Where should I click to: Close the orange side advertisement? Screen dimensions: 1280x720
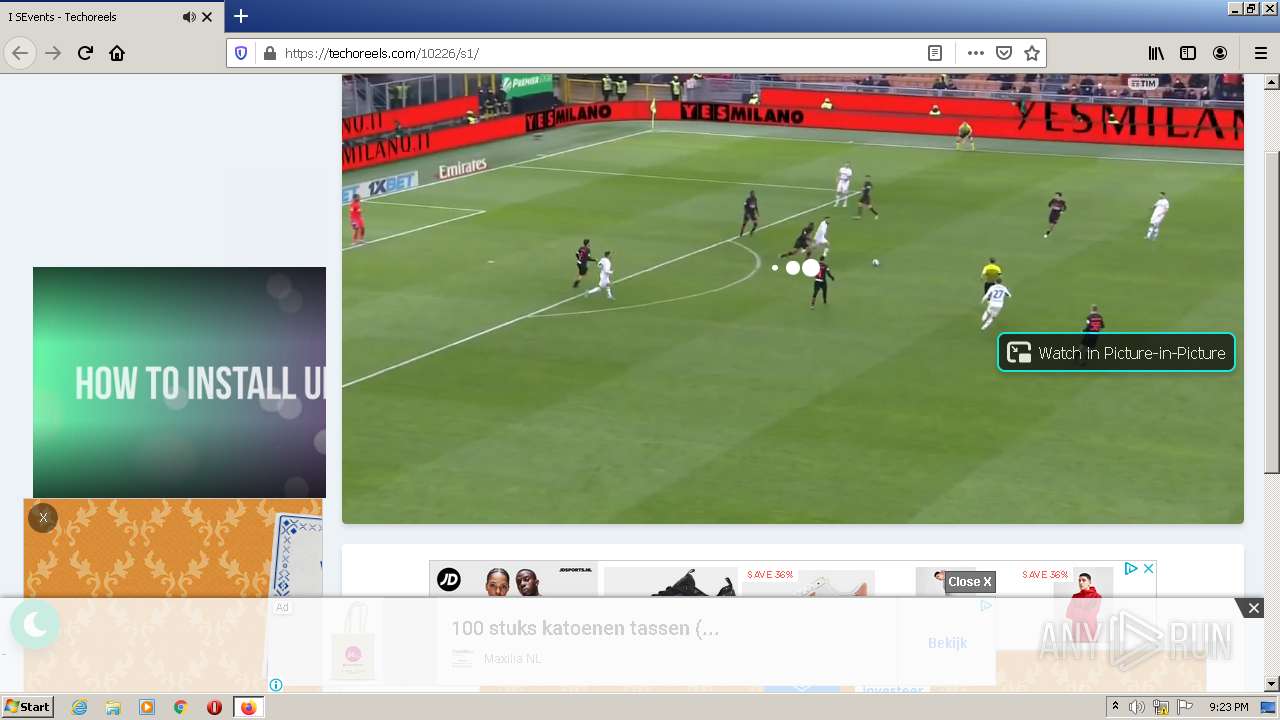(43, 517)
